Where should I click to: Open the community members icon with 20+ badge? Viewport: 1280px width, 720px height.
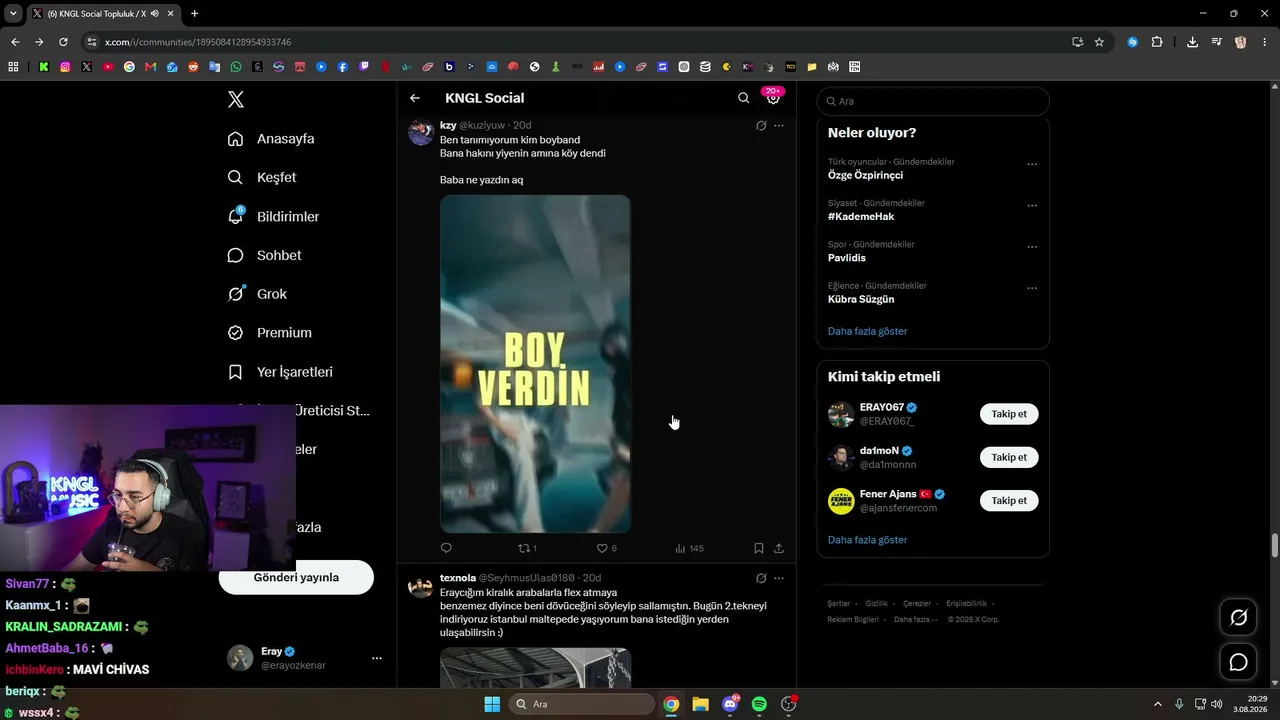(773, 97)
